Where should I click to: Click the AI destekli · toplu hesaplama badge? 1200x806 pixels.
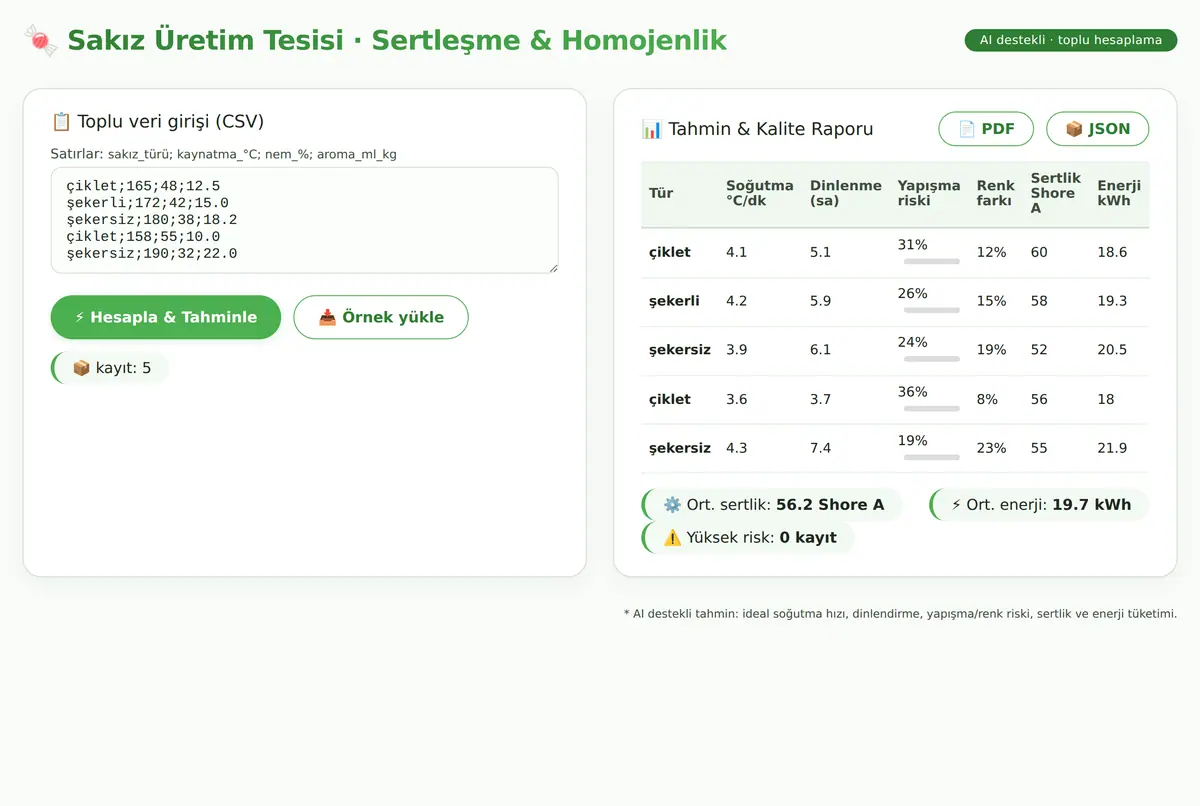point(1071,40)
